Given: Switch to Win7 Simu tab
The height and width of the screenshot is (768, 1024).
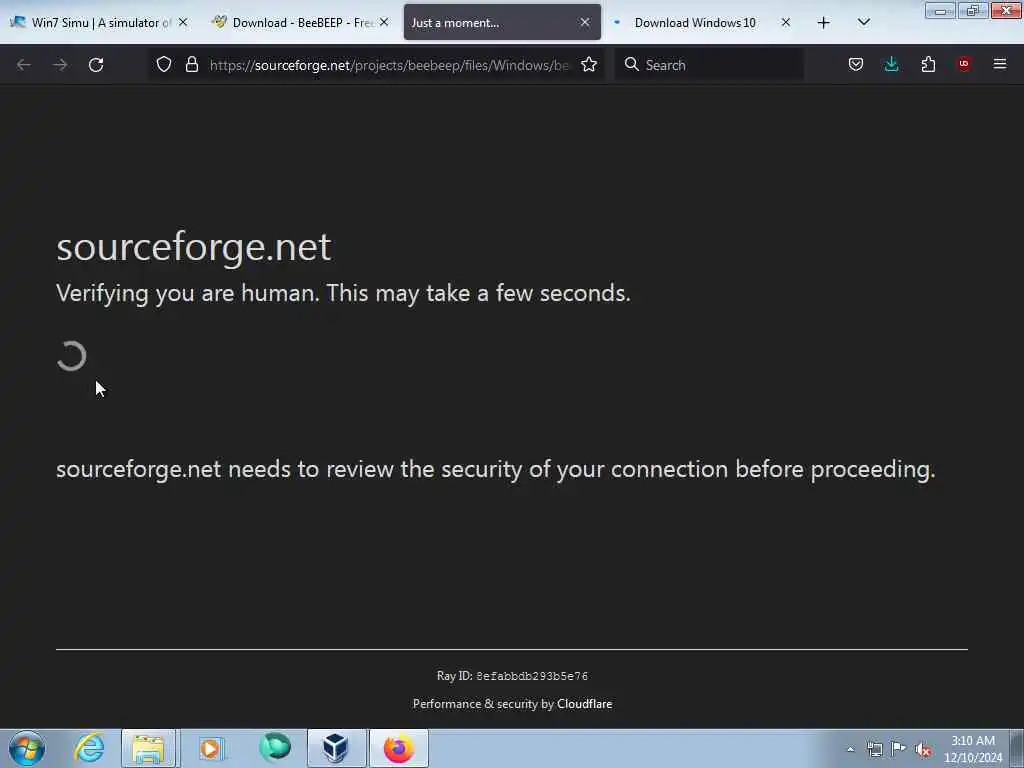Looking at the screenshot, I should pyautogui.click(x=101, y=22).
